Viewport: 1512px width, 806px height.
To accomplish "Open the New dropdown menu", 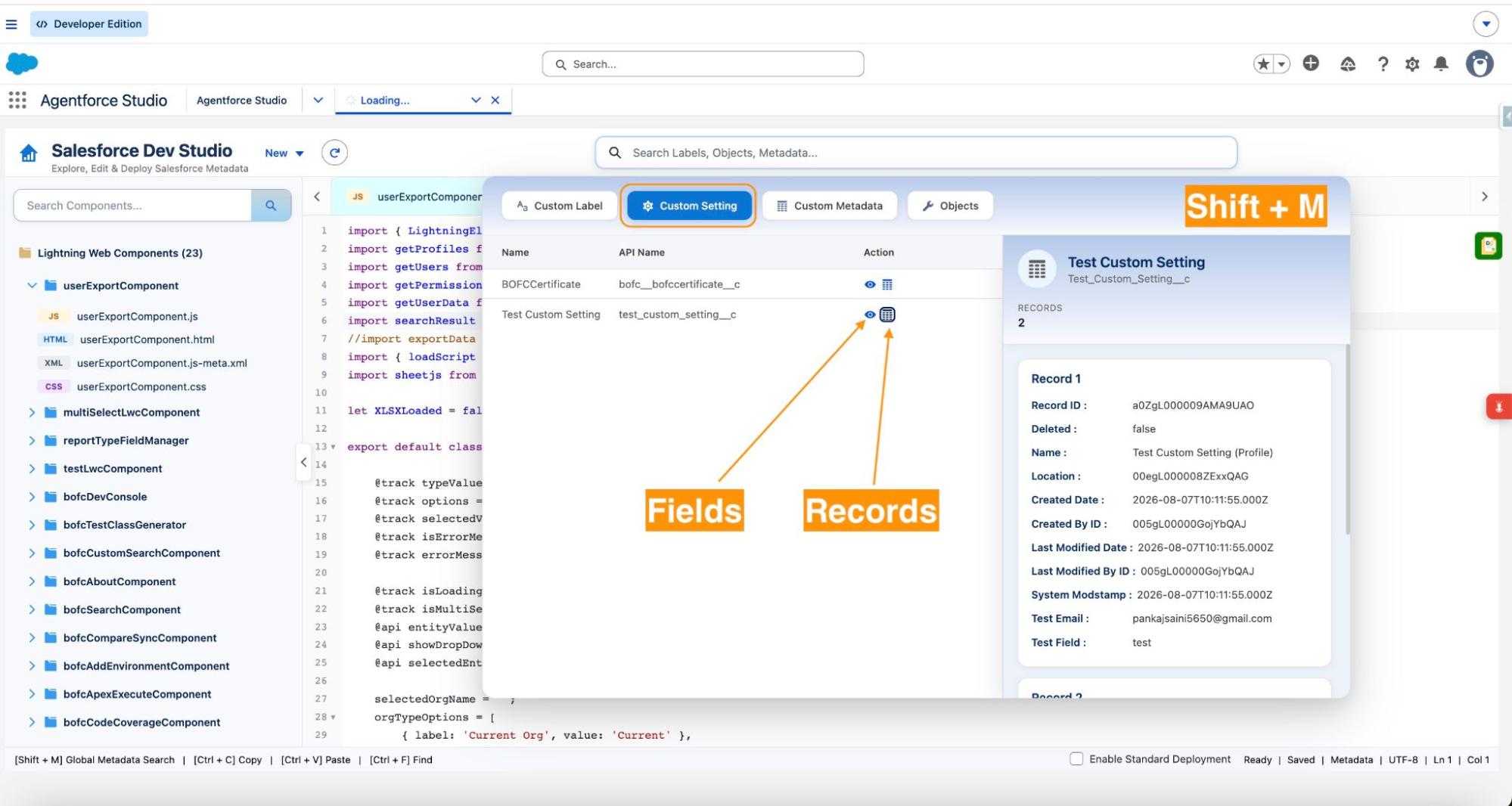I will coord(284,153).
